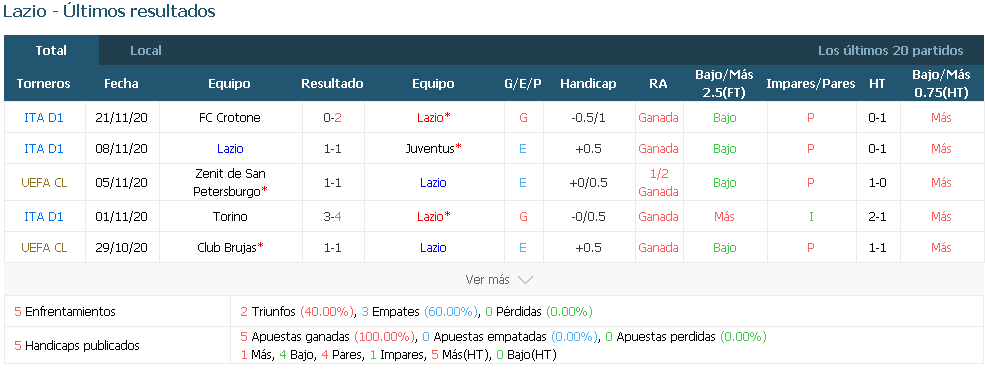Click the Ver más text link
The height and width of the screenshot is (379, 985).
coord(487,280)
